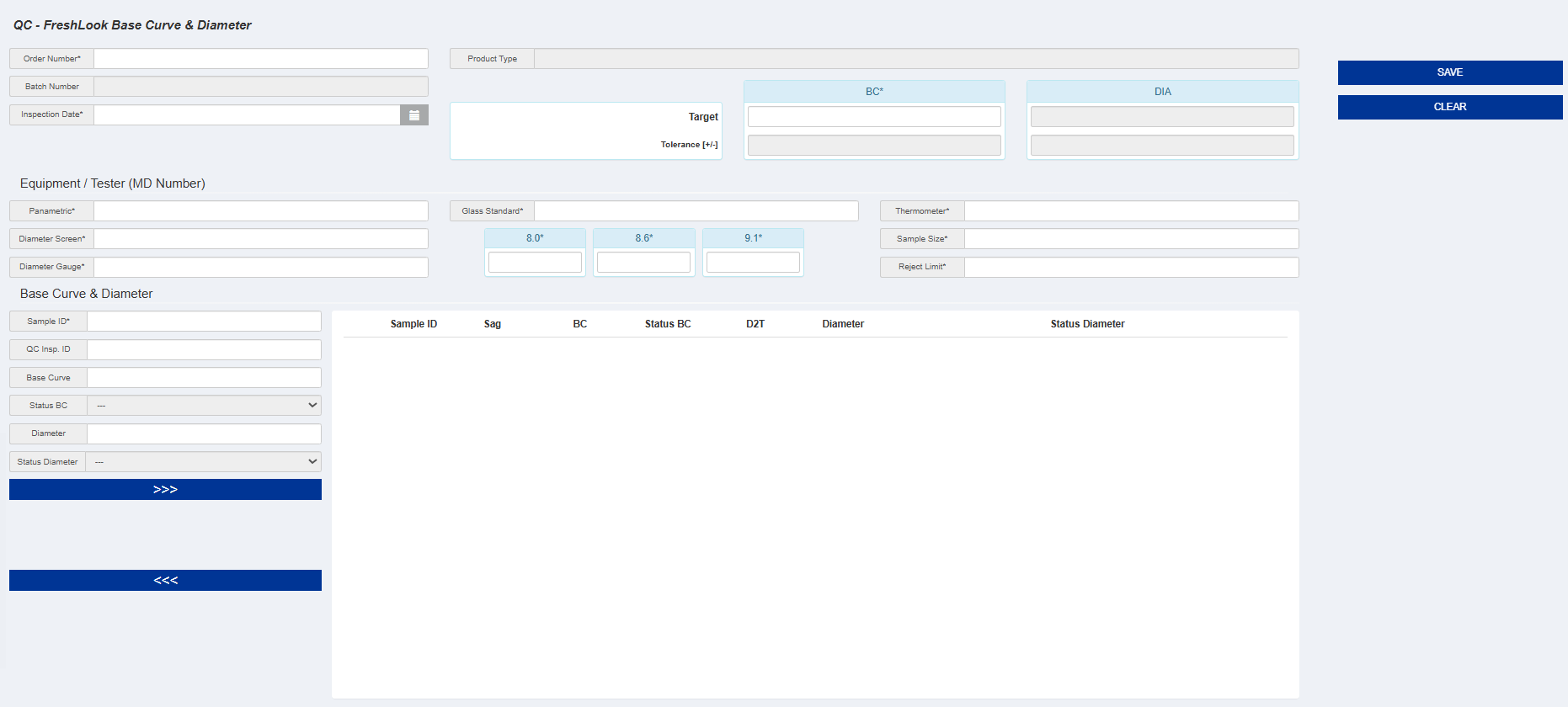Select the Sample Size field
Viewport: 1568px width, 707px height.
click(1131, 239)
